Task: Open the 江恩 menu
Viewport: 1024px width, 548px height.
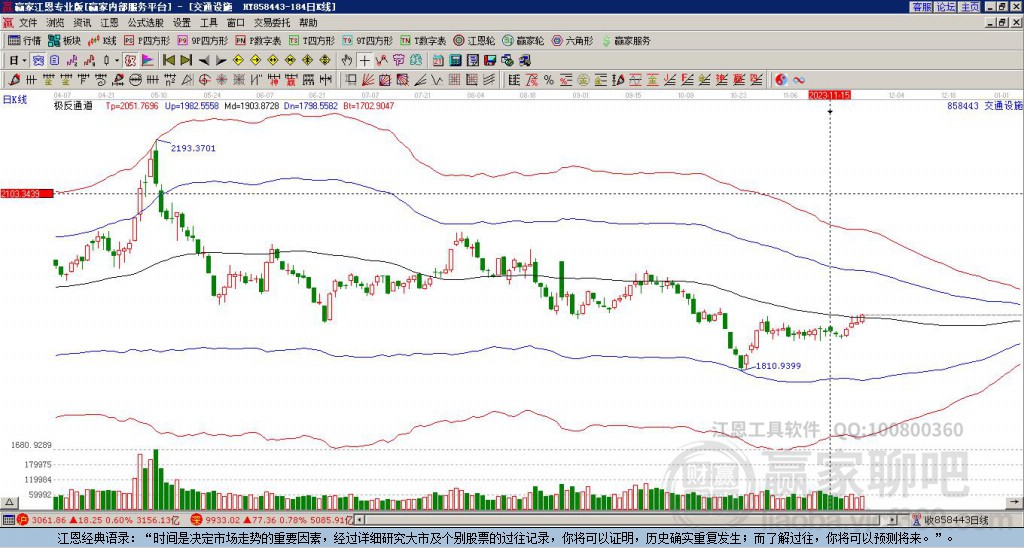Action: tap(109, 22)
